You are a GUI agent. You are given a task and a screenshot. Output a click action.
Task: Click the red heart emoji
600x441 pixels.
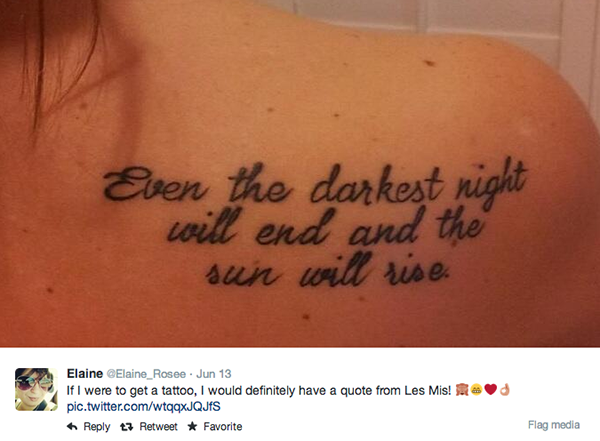pos(491,390)
